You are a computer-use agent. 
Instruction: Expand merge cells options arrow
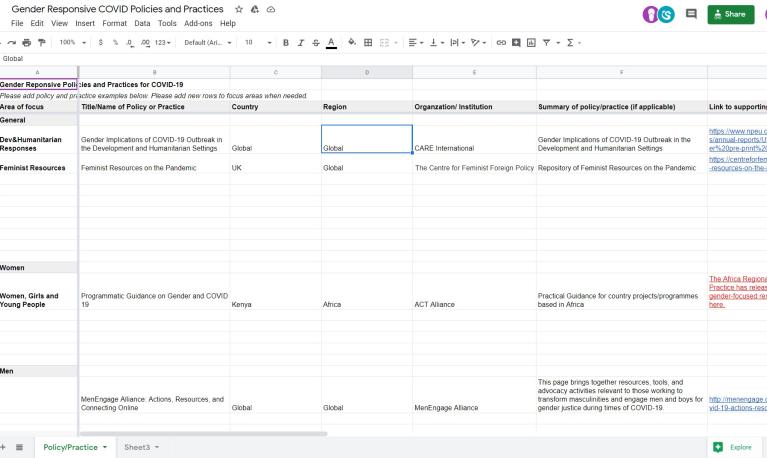click(396, 43)
